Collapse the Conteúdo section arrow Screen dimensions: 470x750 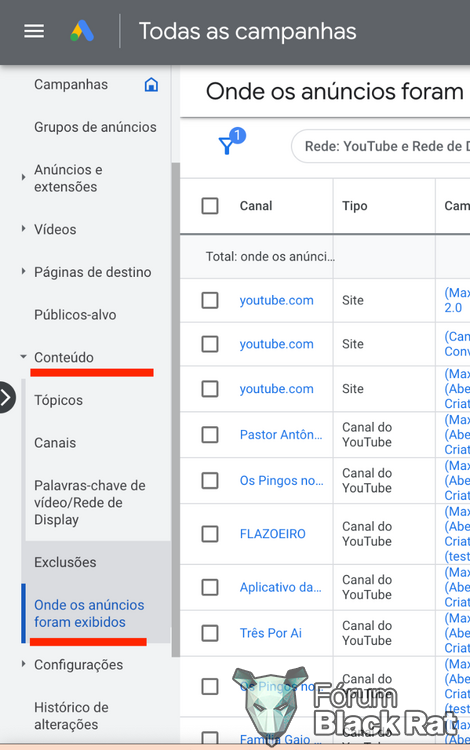[23, 357]
